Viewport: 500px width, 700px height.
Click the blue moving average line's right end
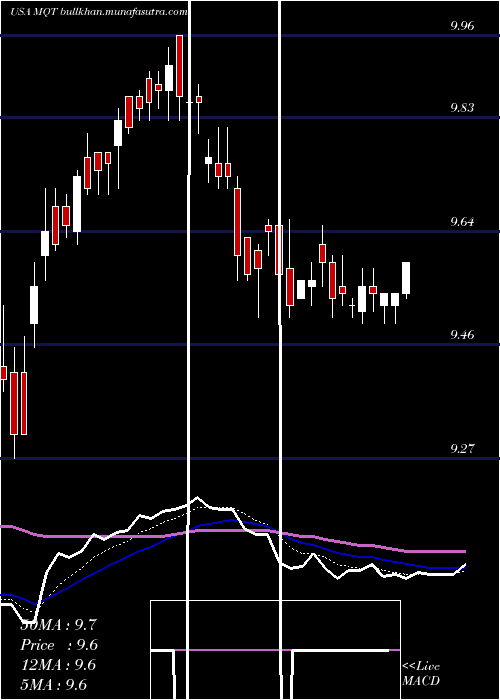coord(462,567)
